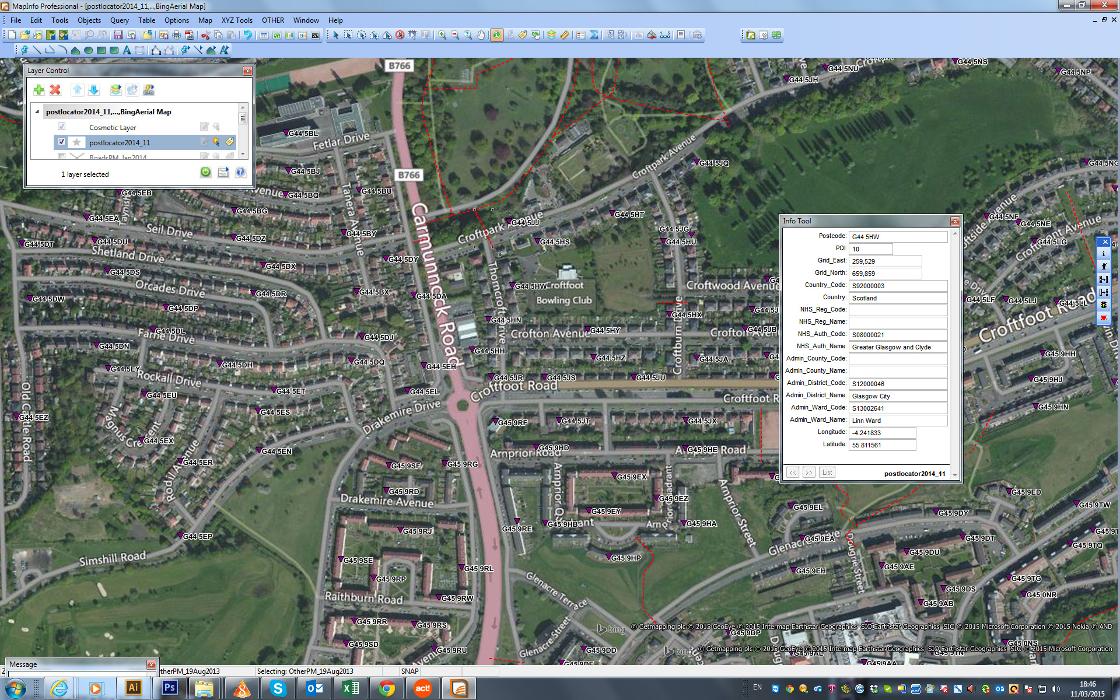
Task: Toggle the Cosmetic Layer visibility checkbox
Action: coord(62,126)
